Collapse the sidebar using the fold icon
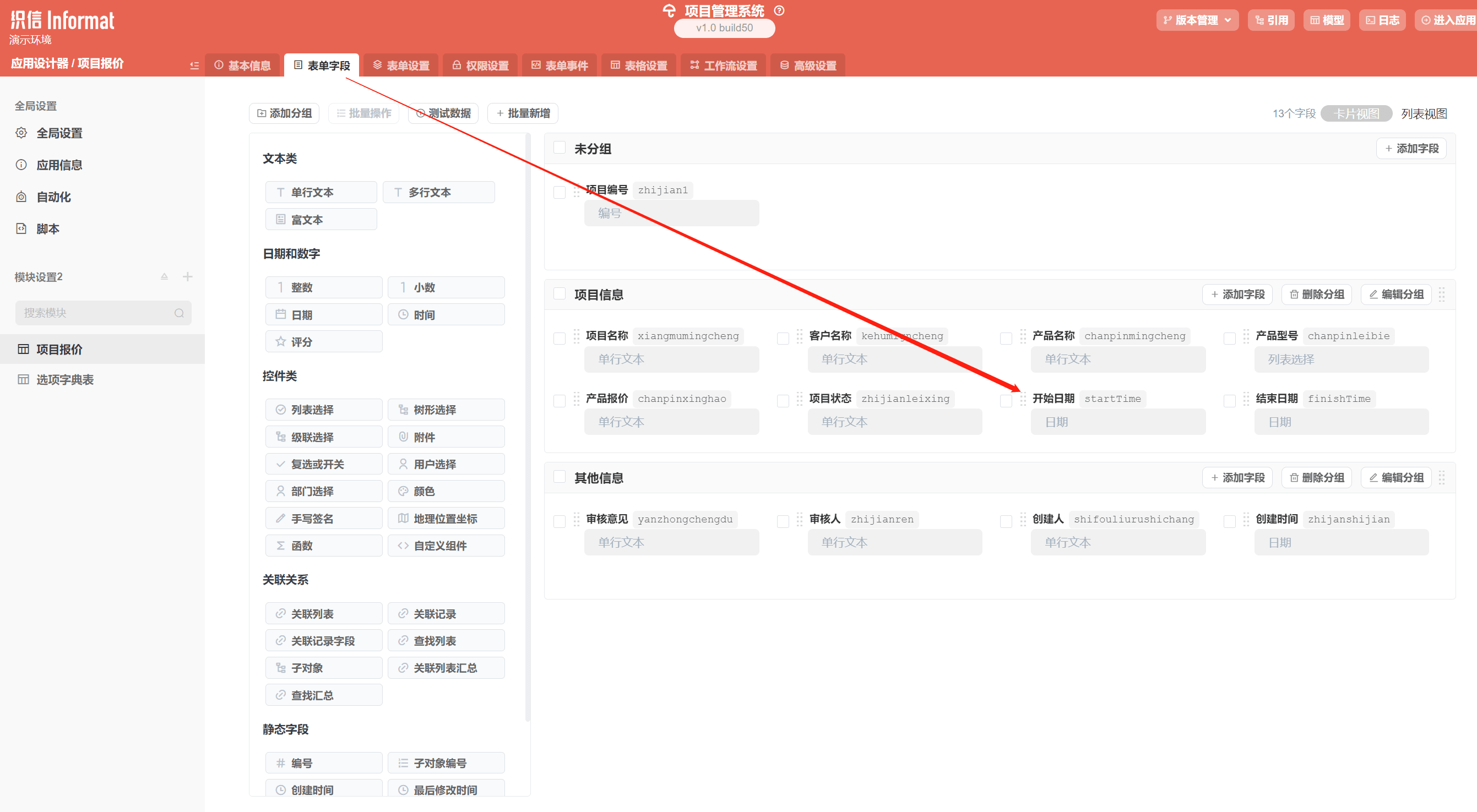The image size is (1477, 812). click(x=194, y=66)
